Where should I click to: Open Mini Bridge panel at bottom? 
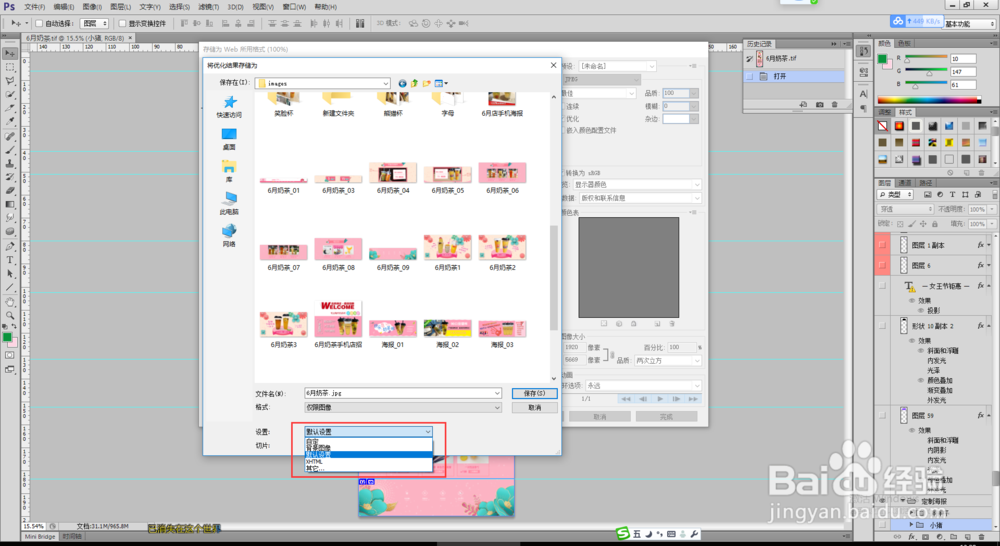pyautogui.click(x=40, y=536)
